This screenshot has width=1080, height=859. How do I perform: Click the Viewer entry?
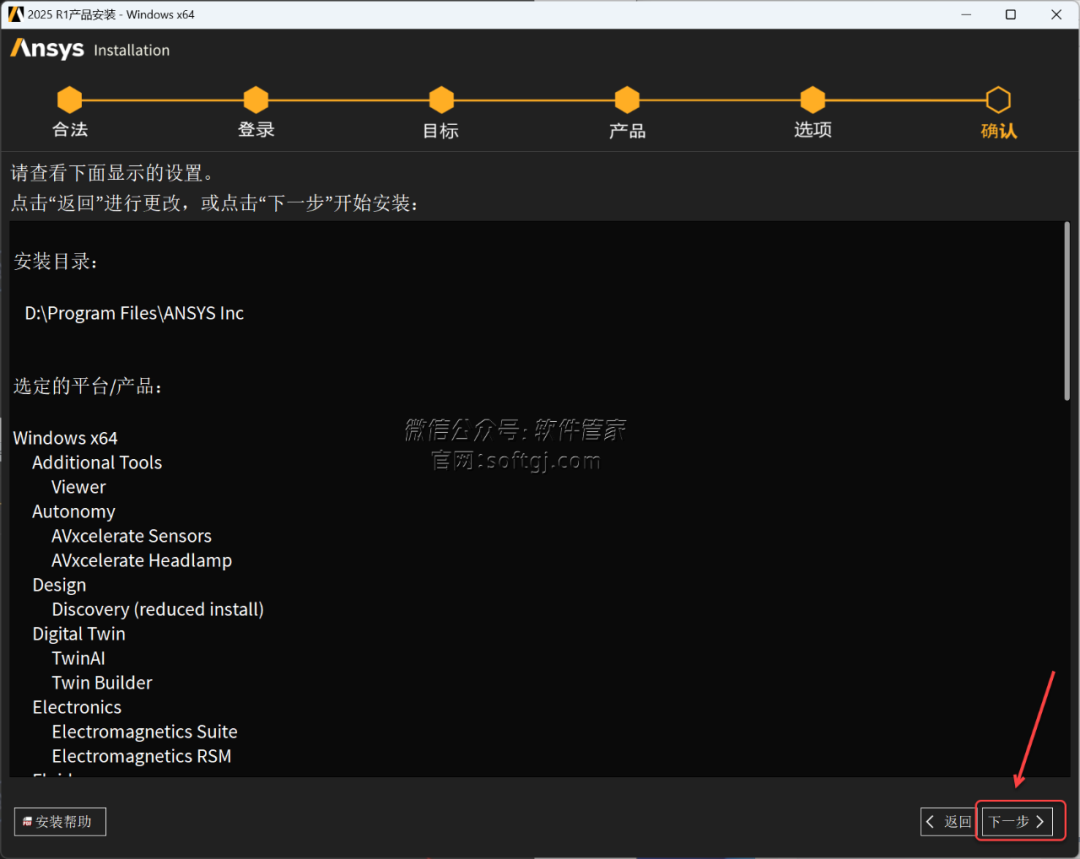(79, 487)
